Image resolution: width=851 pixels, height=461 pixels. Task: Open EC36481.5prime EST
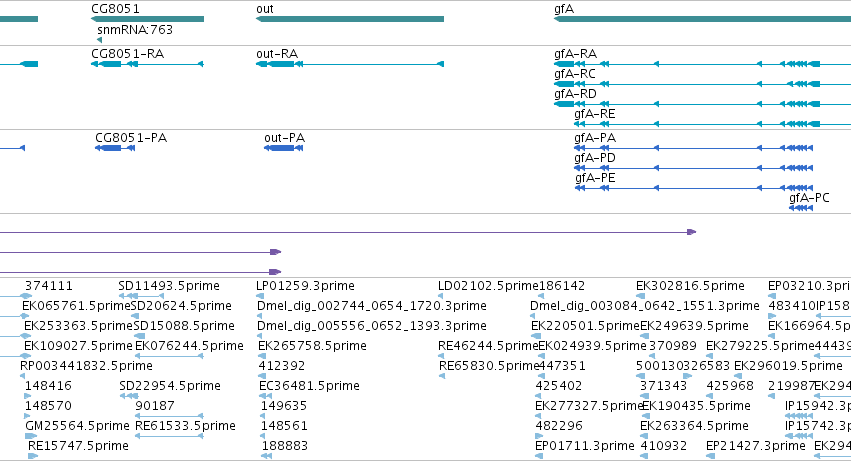[x=309, y=387]
